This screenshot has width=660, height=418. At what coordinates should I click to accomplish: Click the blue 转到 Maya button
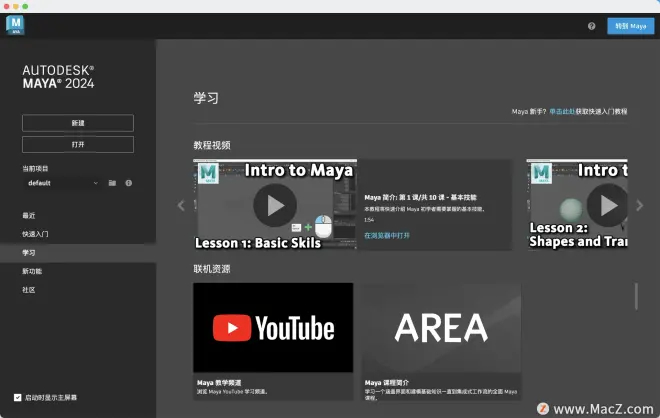tap(630, 26)
